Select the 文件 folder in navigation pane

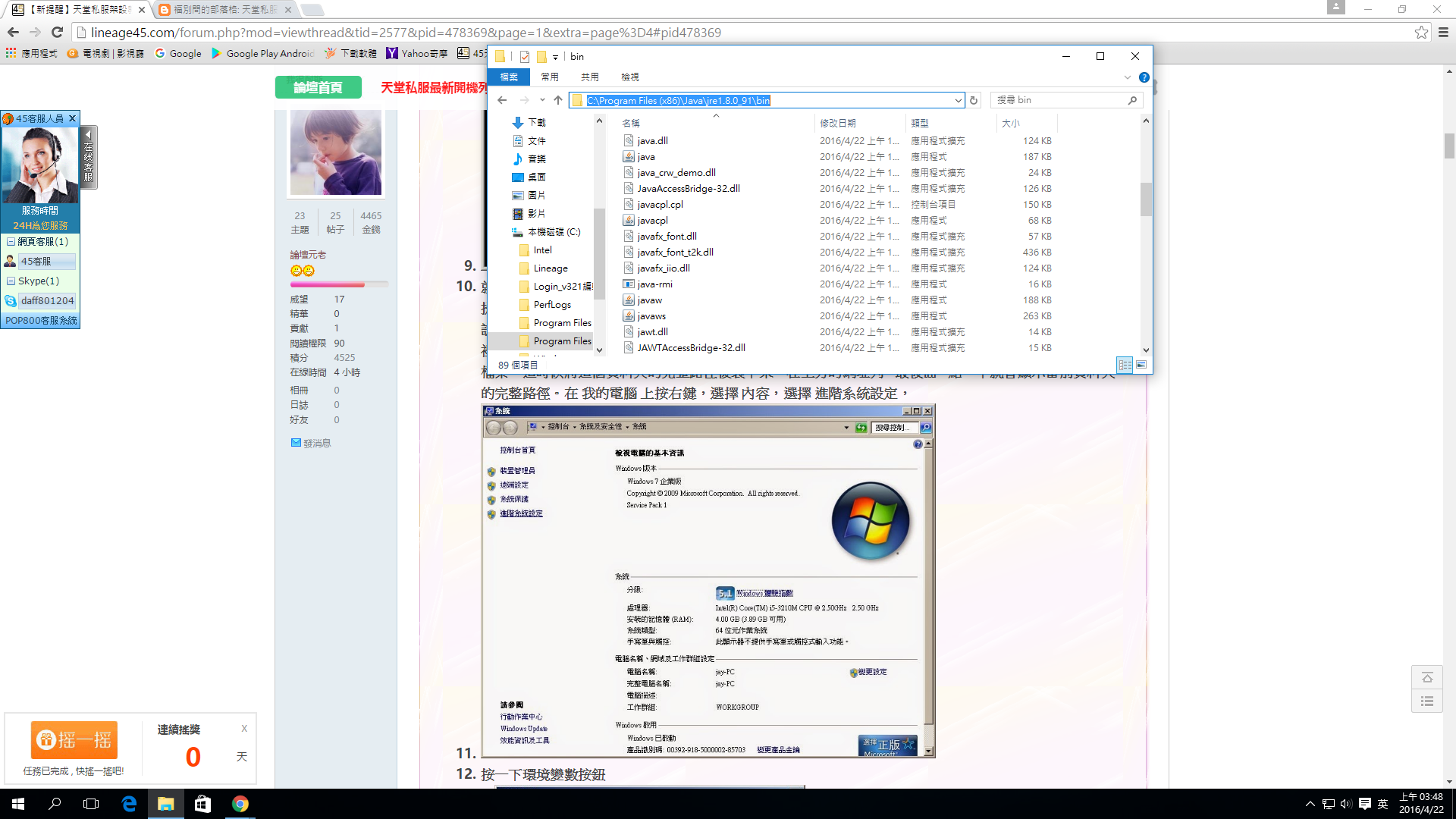(537, 141)
